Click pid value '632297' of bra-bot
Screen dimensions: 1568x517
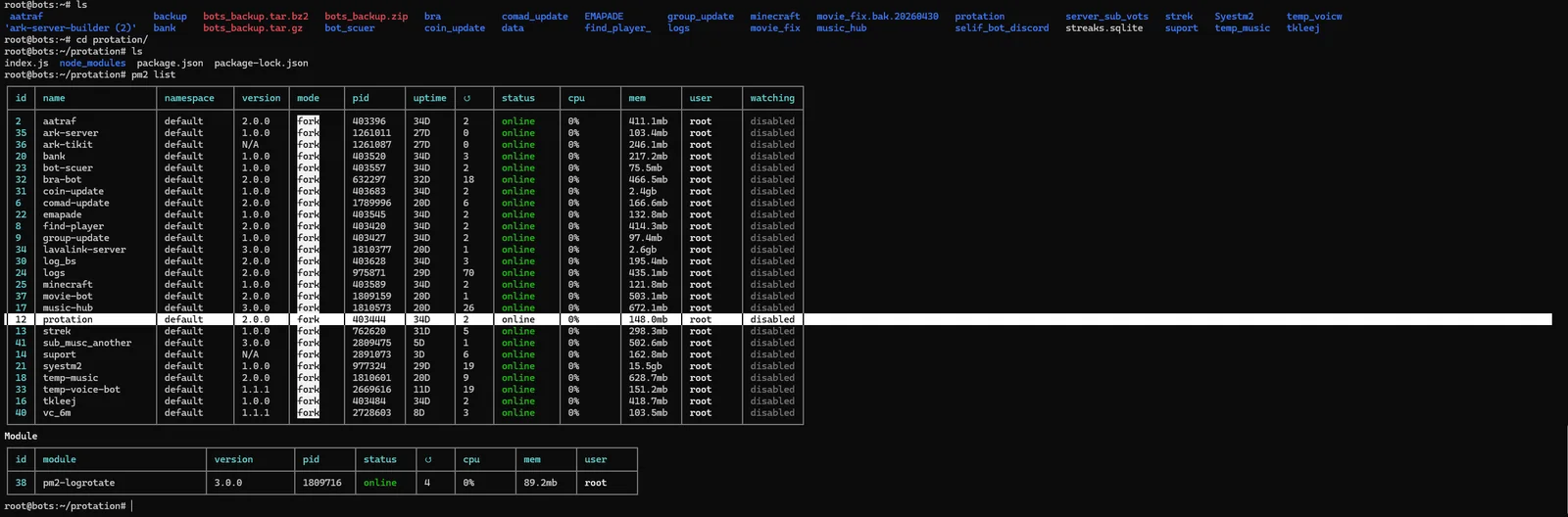pos(368,180)
